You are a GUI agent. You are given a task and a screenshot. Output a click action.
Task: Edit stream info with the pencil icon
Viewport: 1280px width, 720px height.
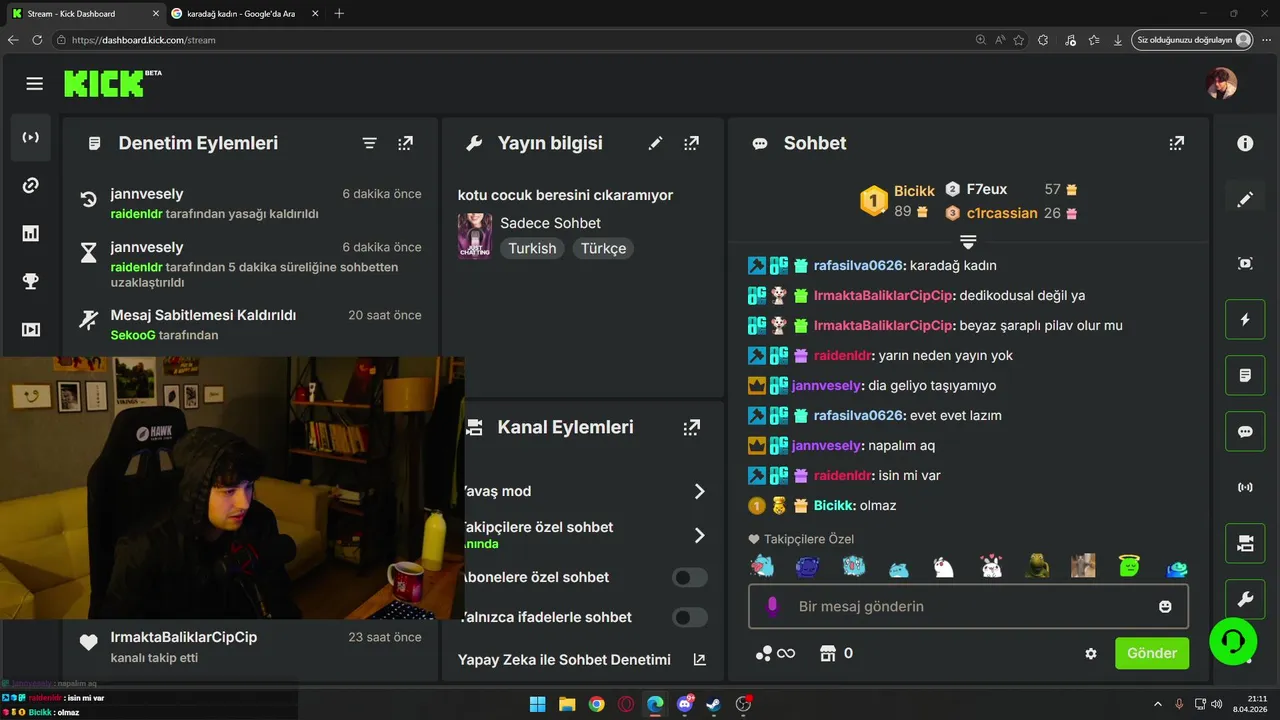pos(655,143)
